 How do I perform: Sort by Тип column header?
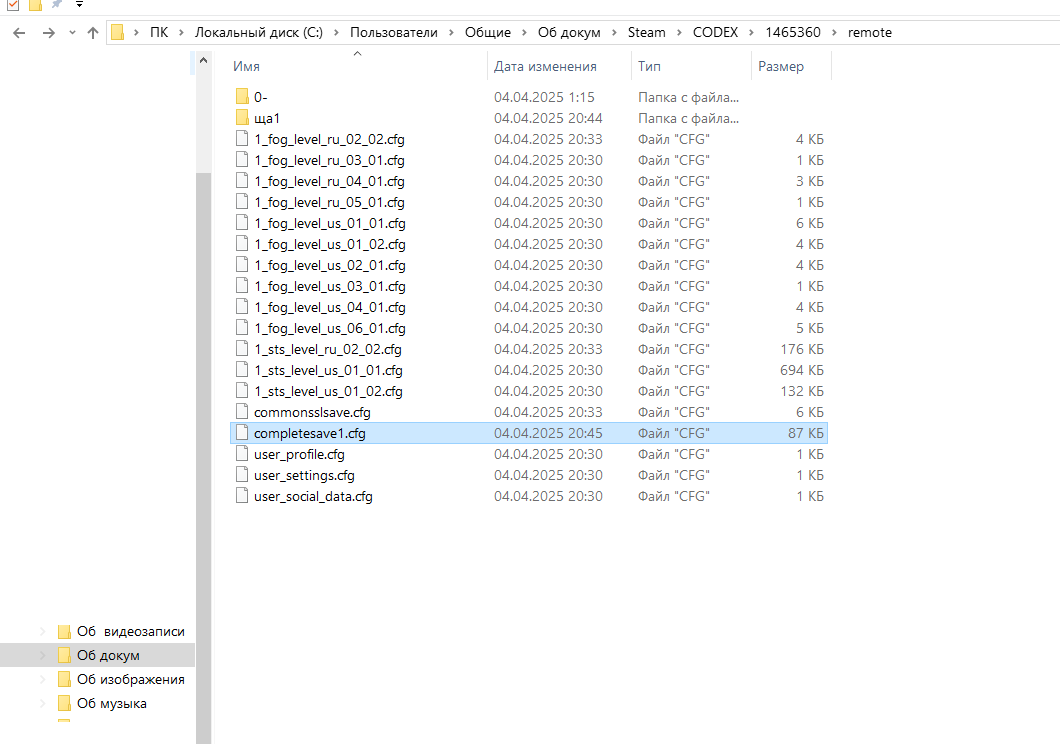[649, 66]
